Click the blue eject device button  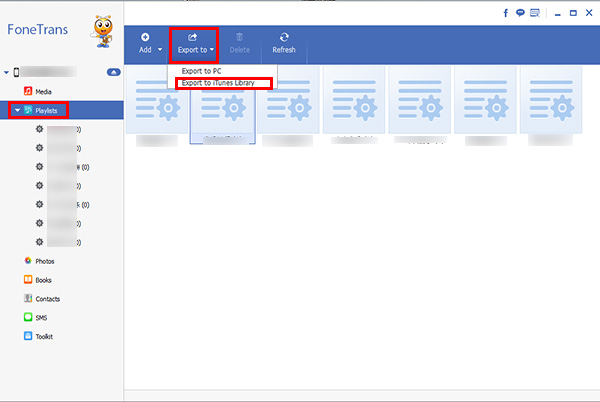[114, 72]
